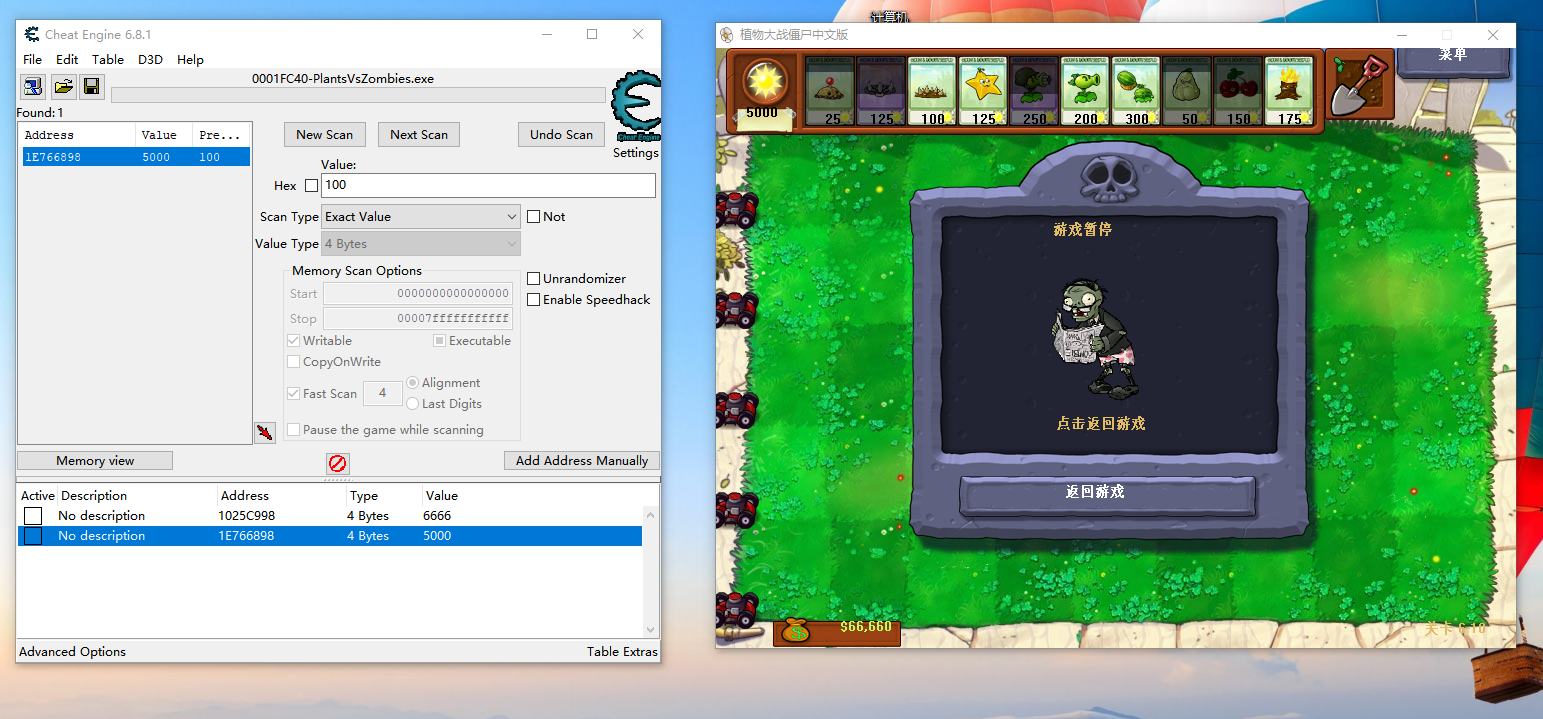
Task: Click the Pre... column header in the found list
Action: 221,135
